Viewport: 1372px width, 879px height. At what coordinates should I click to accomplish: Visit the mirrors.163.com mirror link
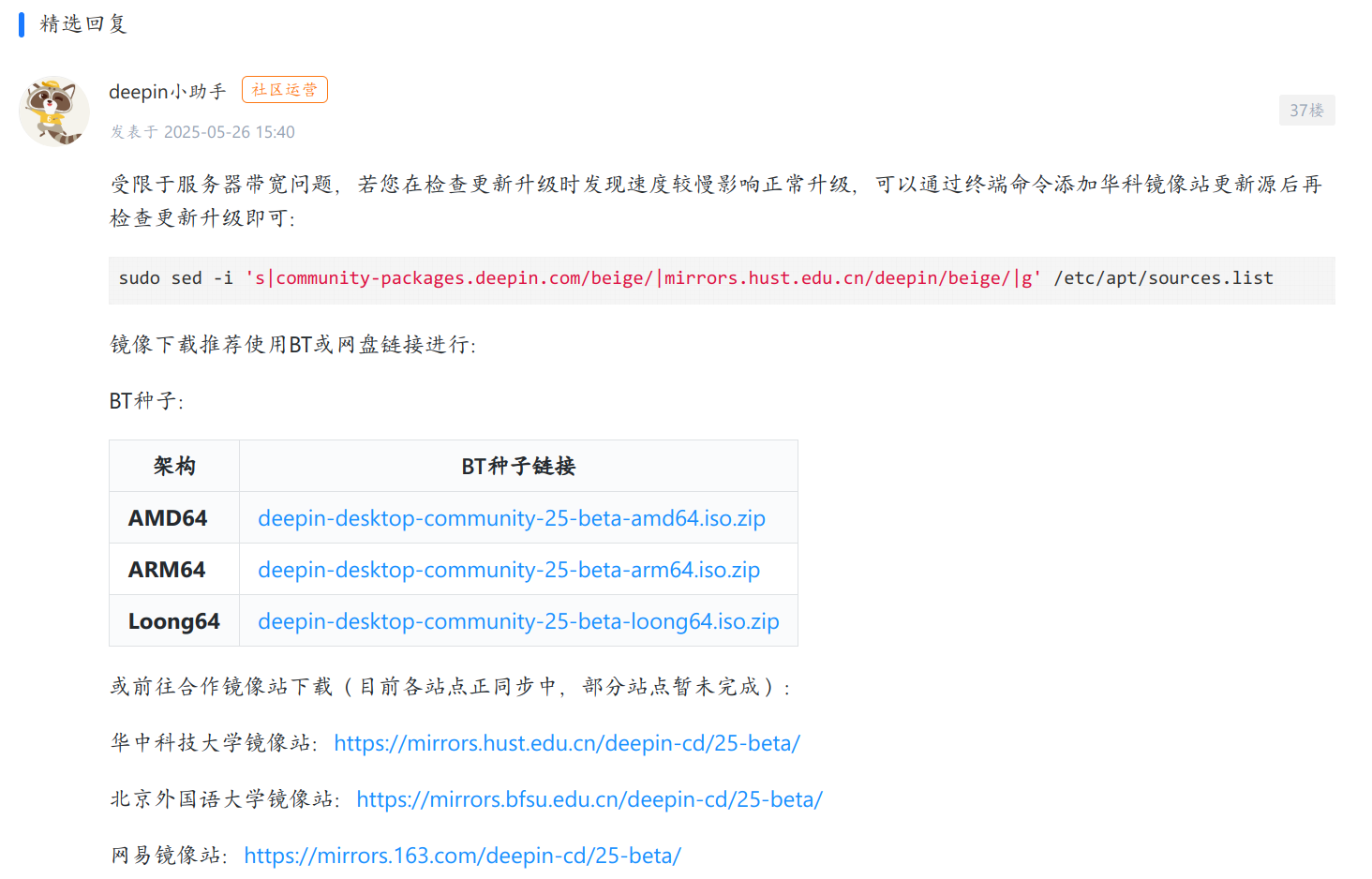(x=462, y=856)
